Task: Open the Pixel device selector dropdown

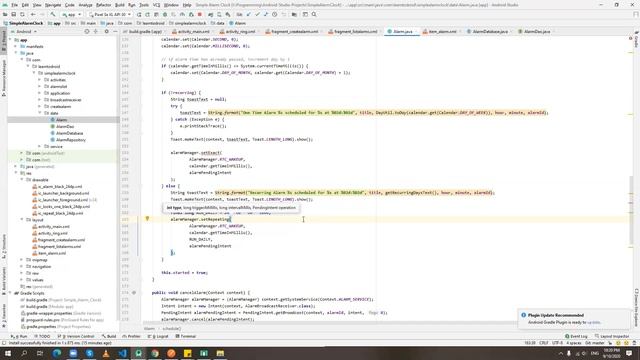Action: tap(109, 15)
